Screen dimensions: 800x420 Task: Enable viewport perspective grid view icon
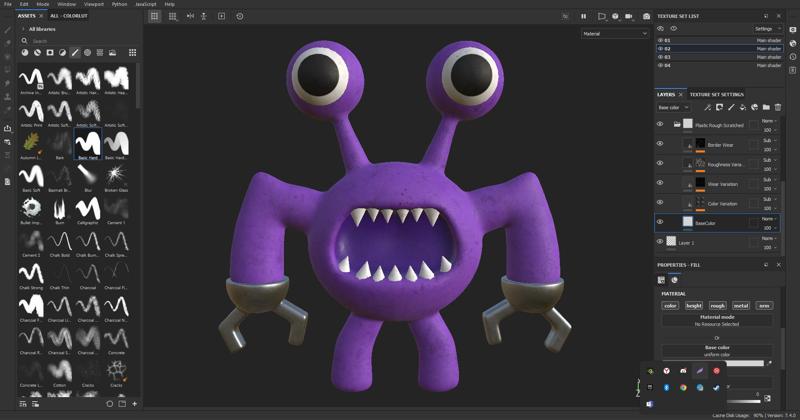click(x=155, y=16)
